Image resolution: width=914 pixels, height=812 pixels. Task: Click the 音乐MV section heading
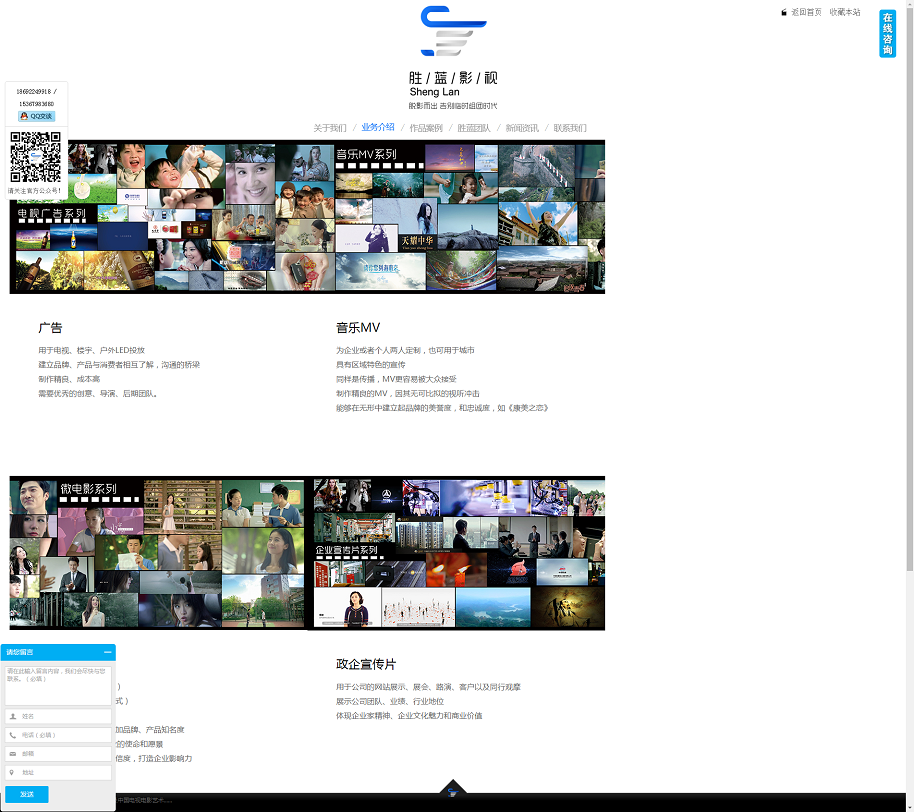(x=358, y=328)
